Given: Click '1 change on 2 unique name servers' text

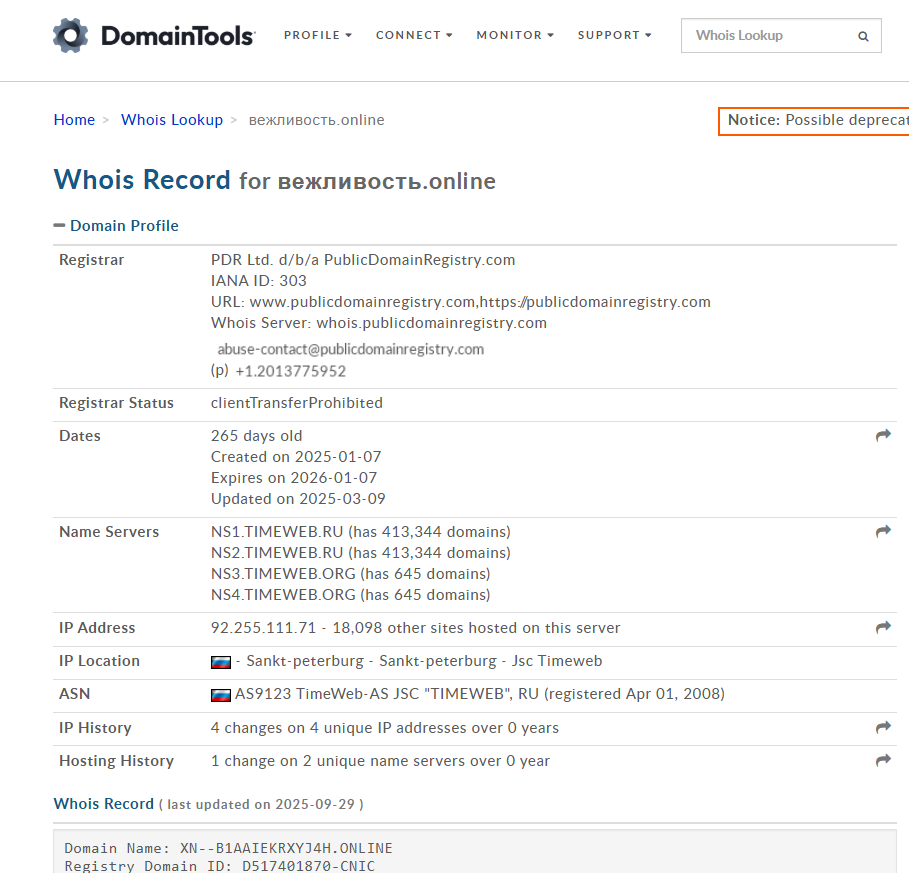Looking at the screenshot, I should pyautogui.click(x=380, y=761).
